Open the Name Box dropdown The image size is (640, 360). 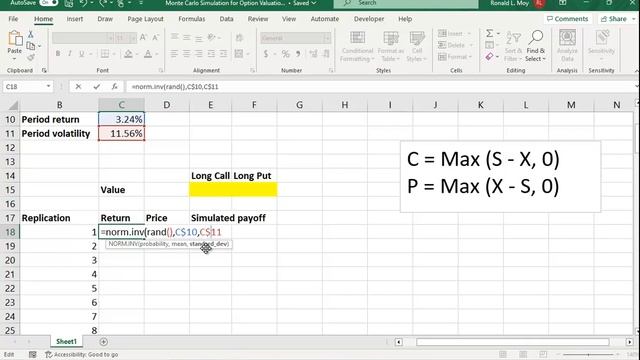[48, 87]
